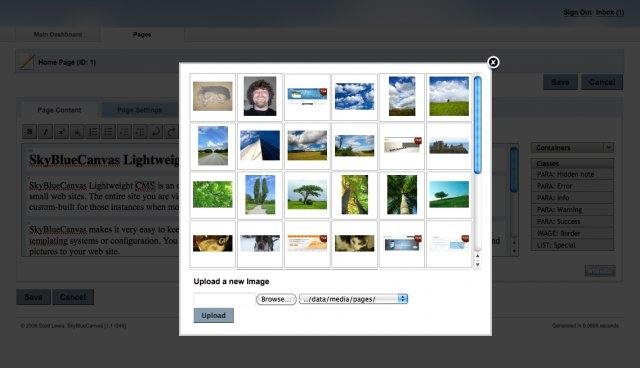
Task: Close the image picker dialog
Action: (493, 62)
